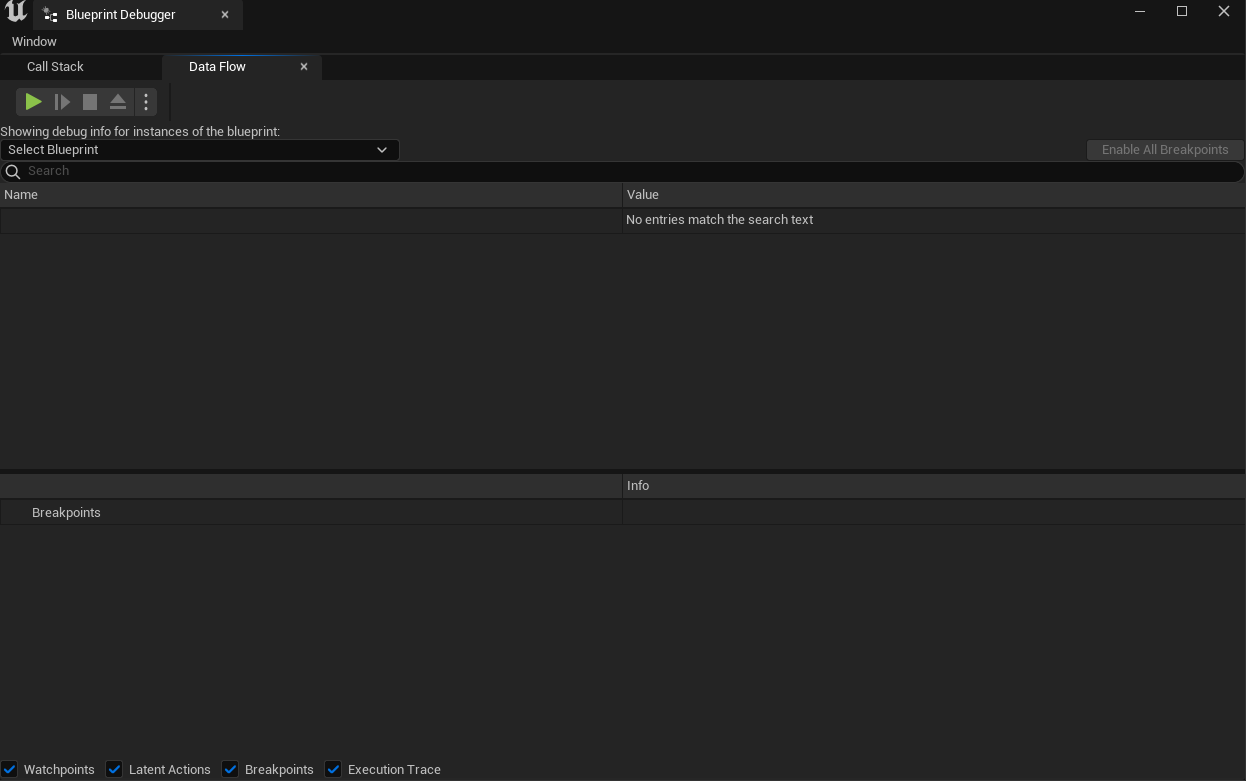The image size is (1246, 781).
Task: Toggle the Execution Trace checkbox
Action: [332, 769]
